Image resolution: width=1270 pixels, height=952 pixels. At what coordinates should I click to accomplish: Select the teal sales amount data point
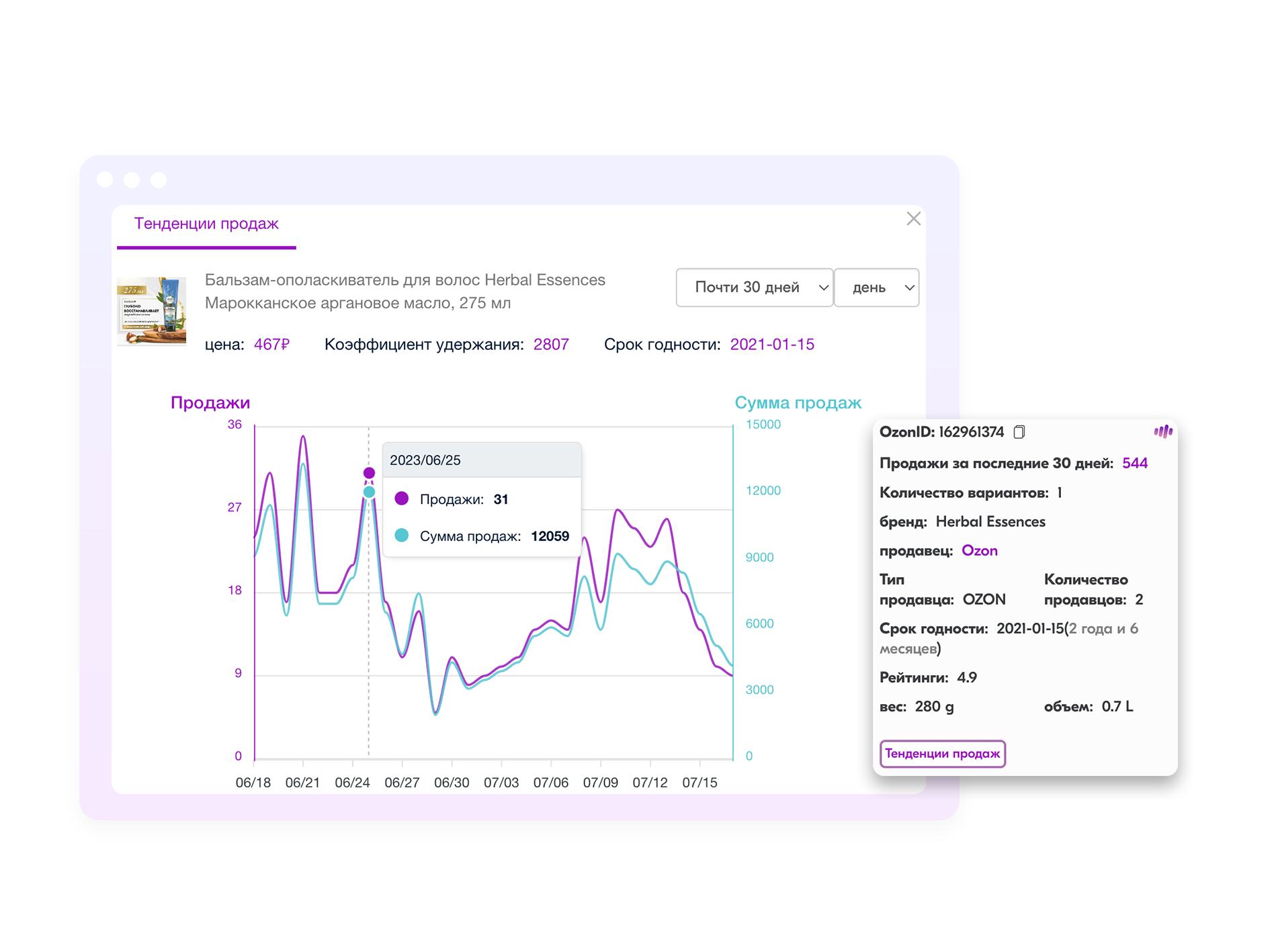click(x=369, y=492)
